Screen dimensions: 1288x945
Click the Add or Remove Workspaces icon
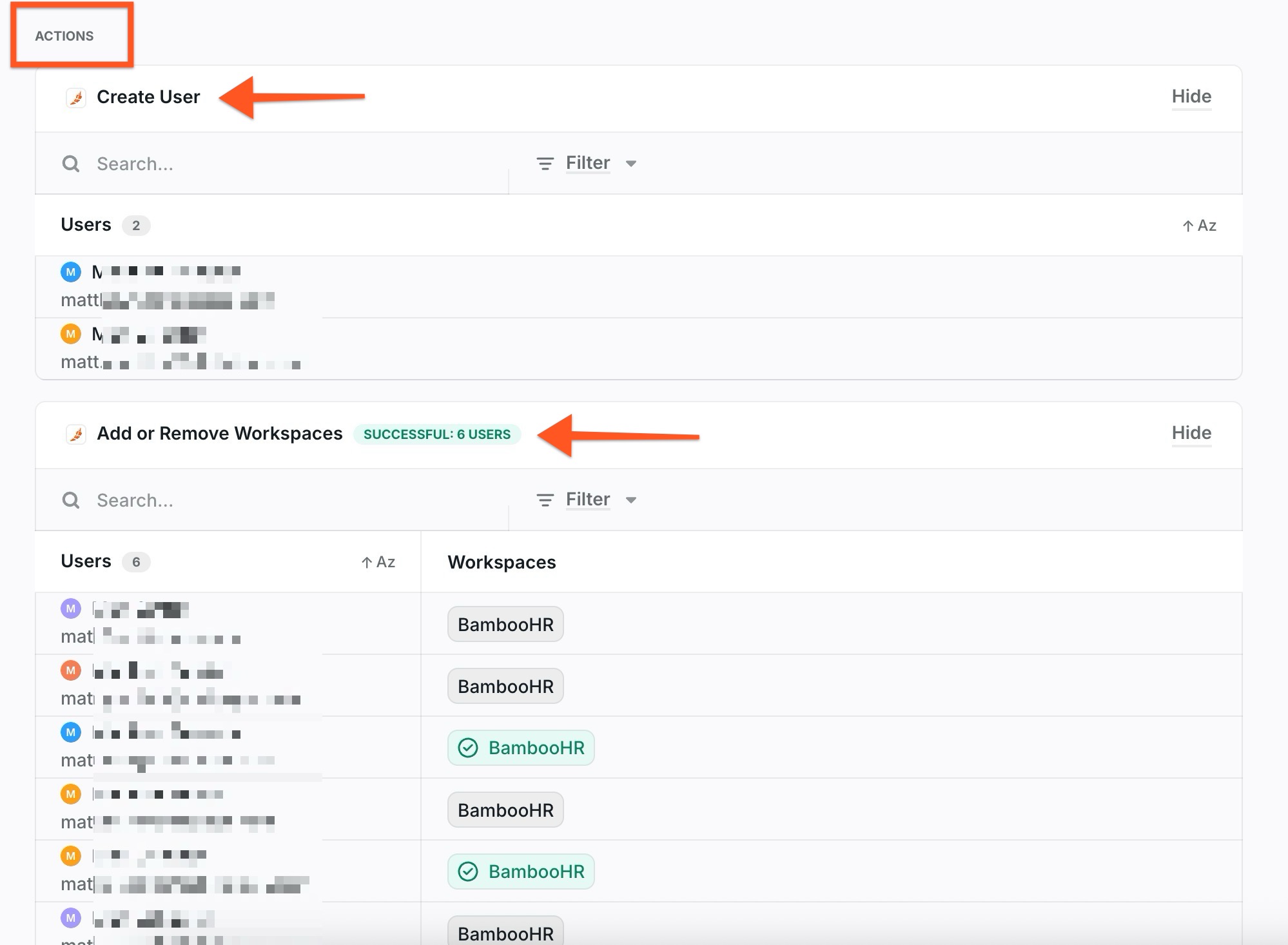(76, 434)
